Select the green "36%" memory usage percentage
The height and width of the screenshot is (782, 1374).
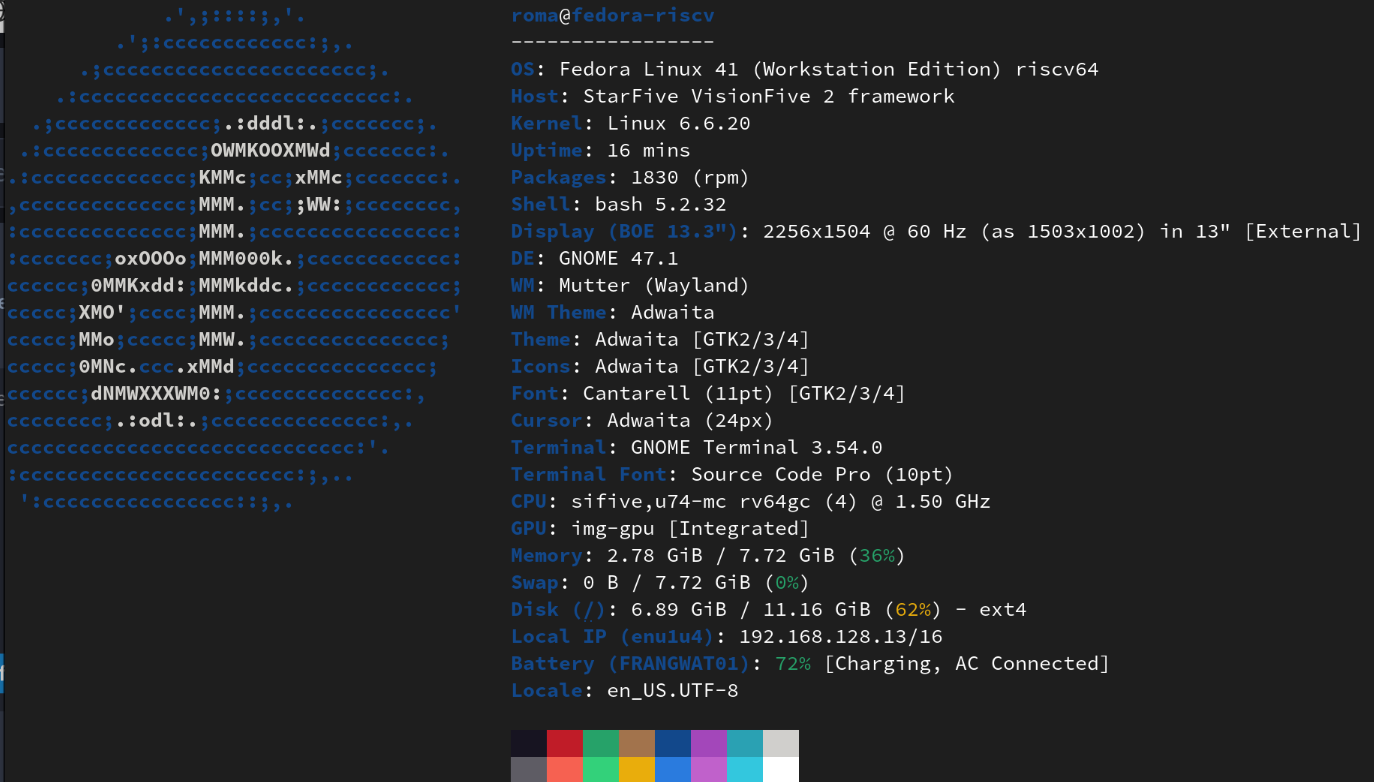(877, 555)
